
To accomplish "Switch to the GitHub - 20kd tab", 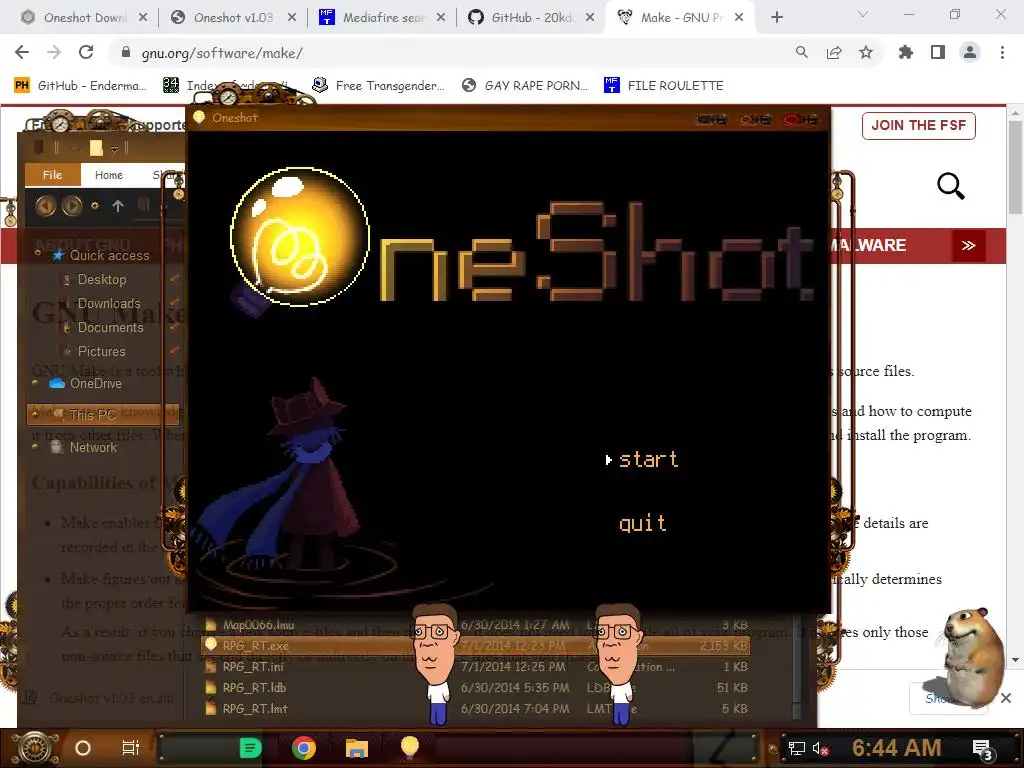I will (531, 18).
